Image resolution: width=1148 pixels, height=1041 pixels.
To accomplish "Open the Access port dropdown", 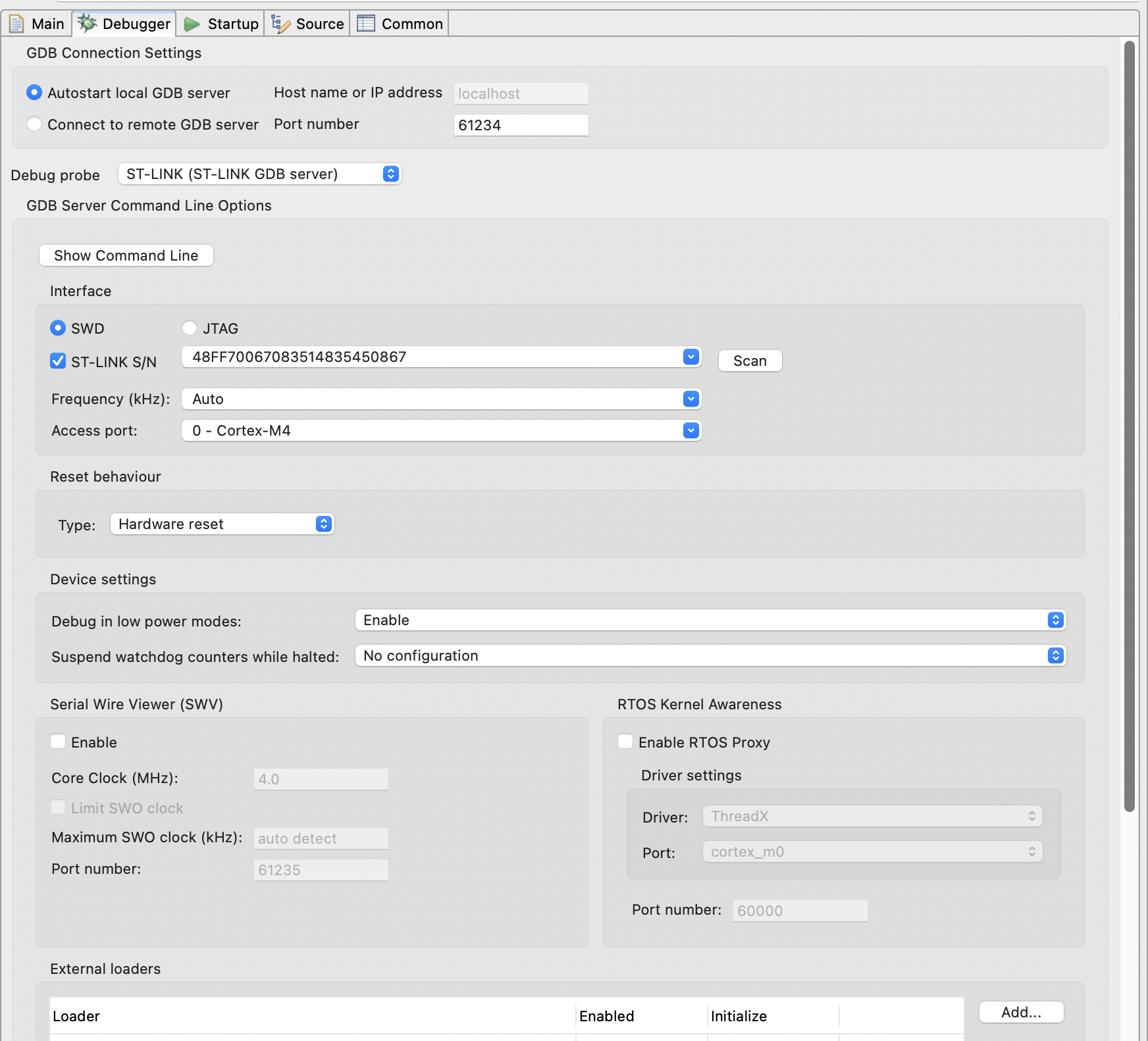I will click(x=691, y=430).
